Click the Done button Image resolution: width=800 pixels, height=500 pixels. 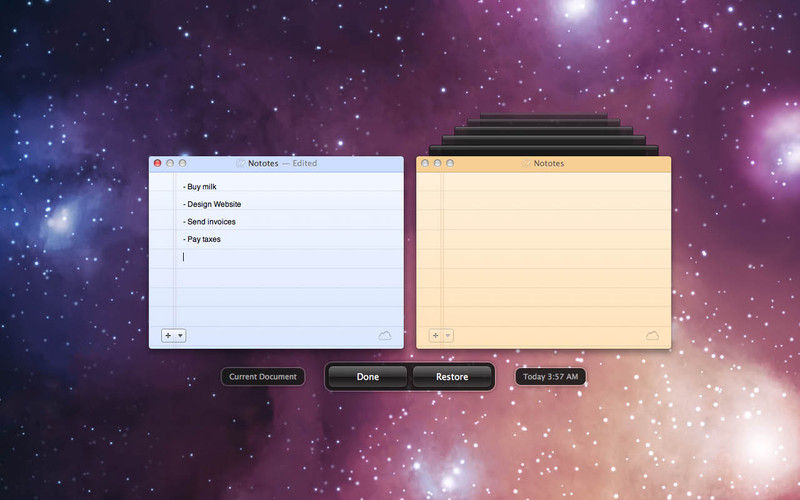pyautogui.click(x=367, y=377)
